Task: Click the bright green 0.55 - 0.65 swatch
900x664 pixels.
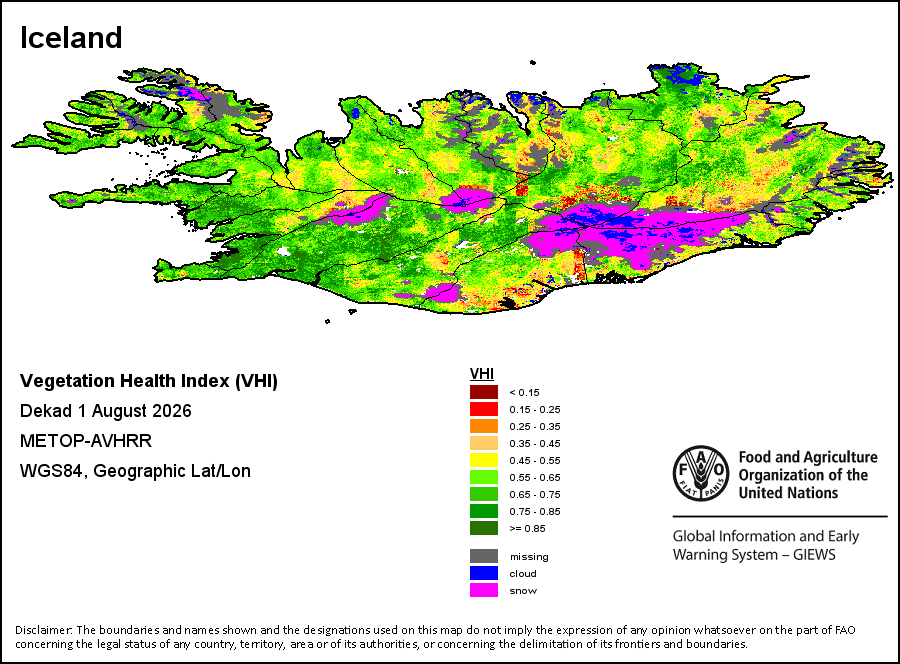Action: coord(484,477)
